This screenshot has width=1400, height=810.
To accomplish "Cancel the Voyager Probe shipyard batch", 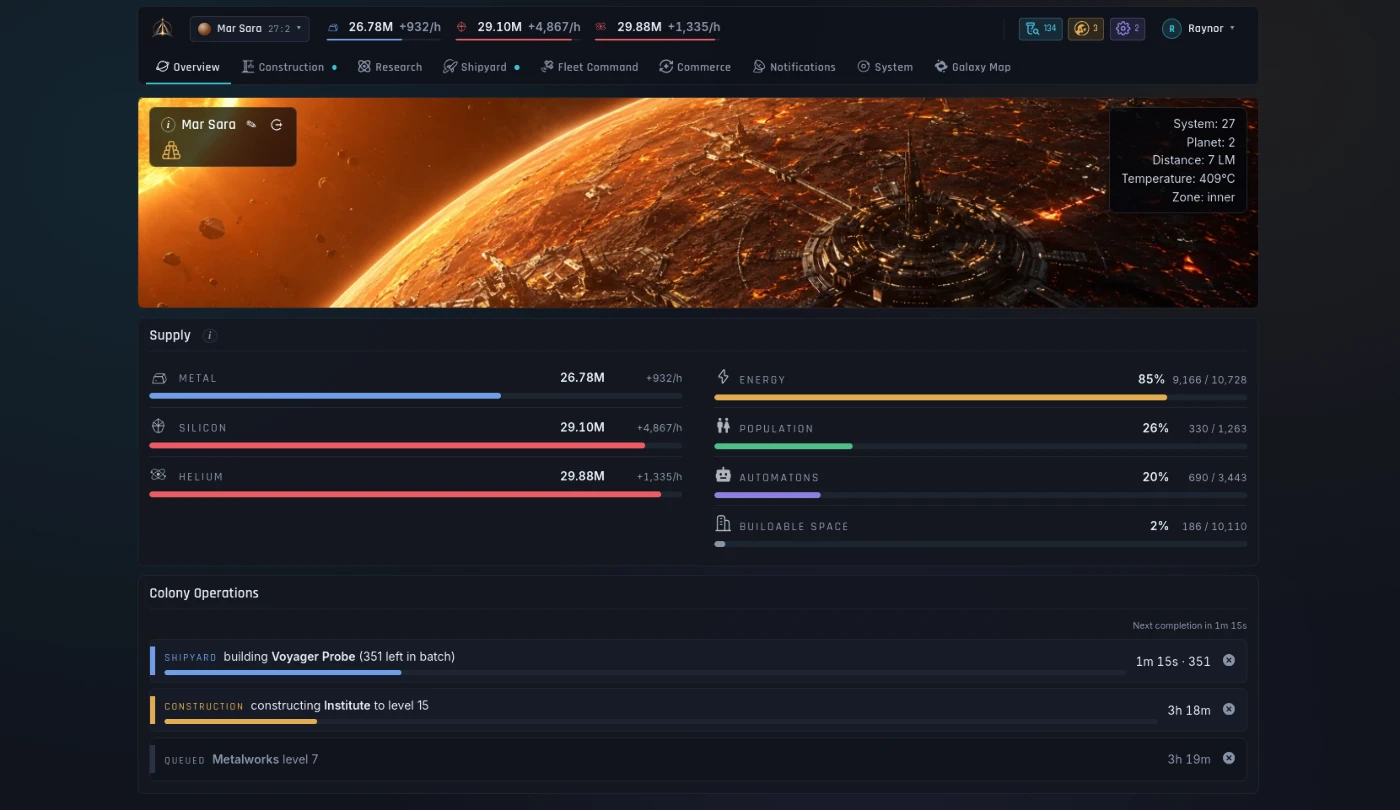I will (1229, 660).
